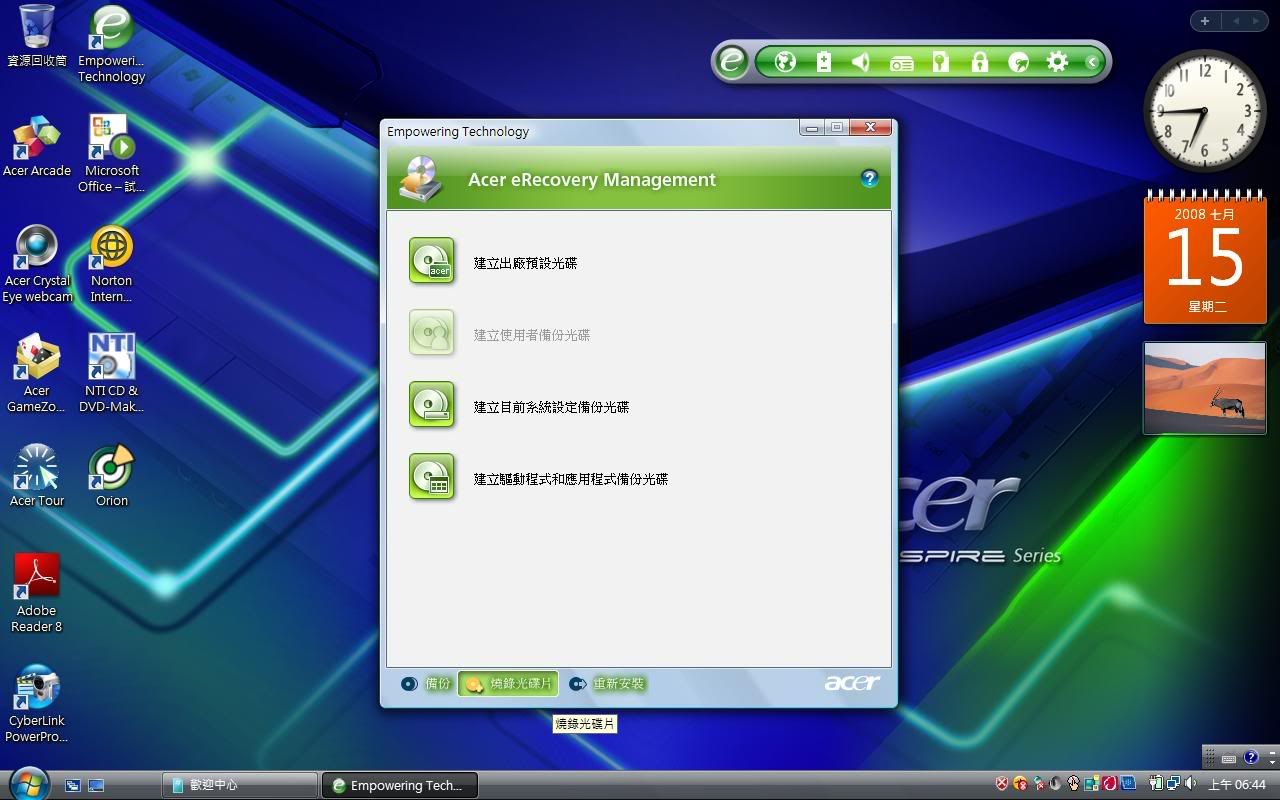
Task: Switch to the 備份 tab
Action: pyautogui.click(x=427, y=684)
